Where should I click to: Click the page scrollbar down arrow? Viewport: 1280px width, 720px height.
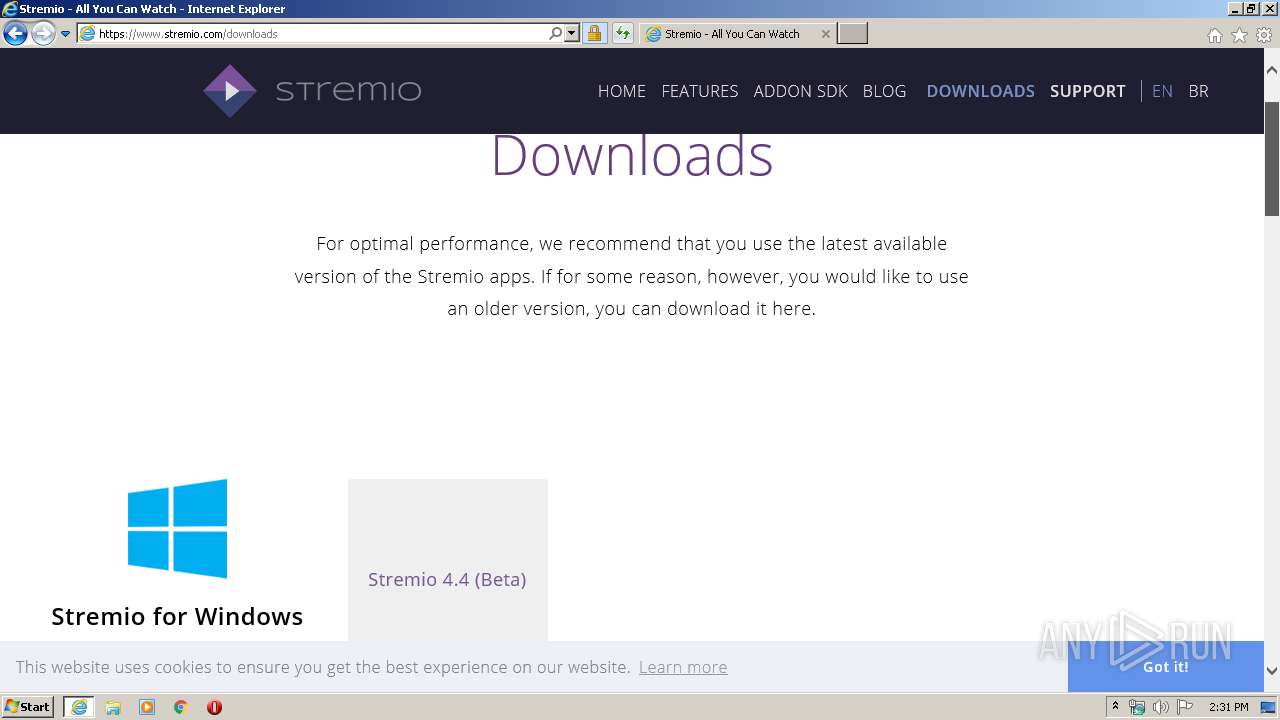(x=1272, y=671)
